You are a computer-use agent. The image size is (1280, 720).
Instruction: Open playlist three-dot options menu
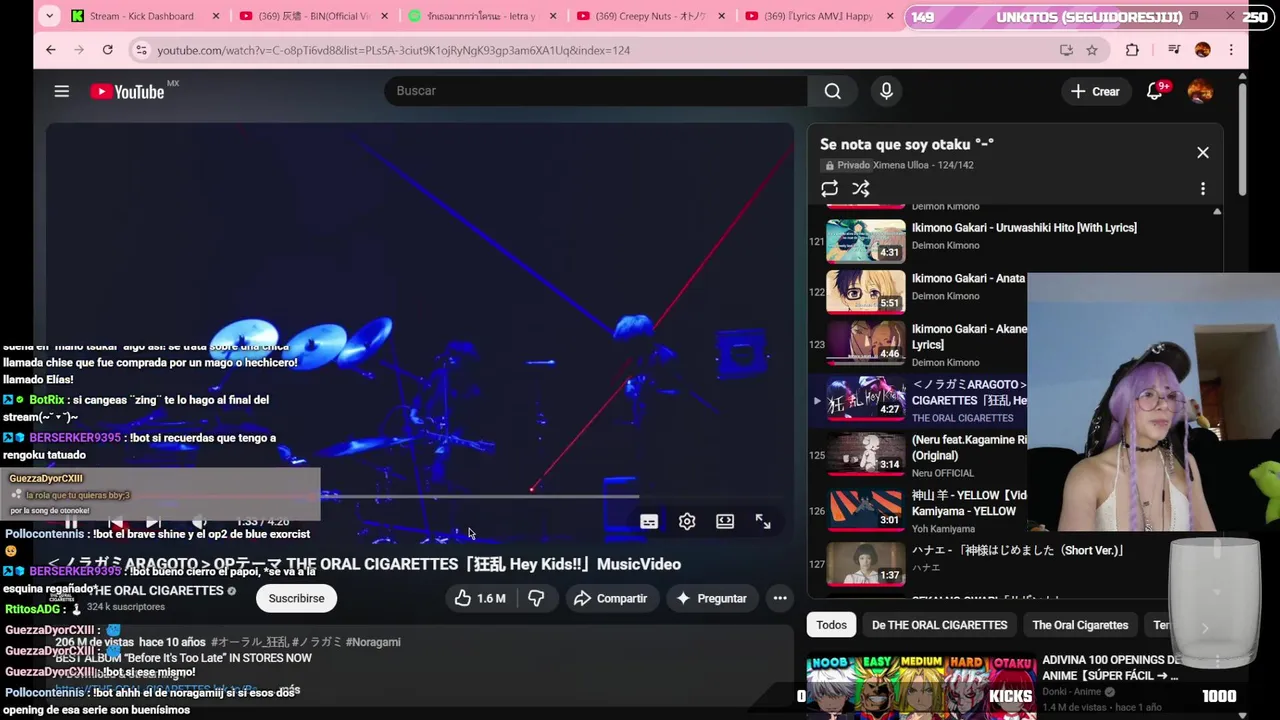tap(1203, 189)
